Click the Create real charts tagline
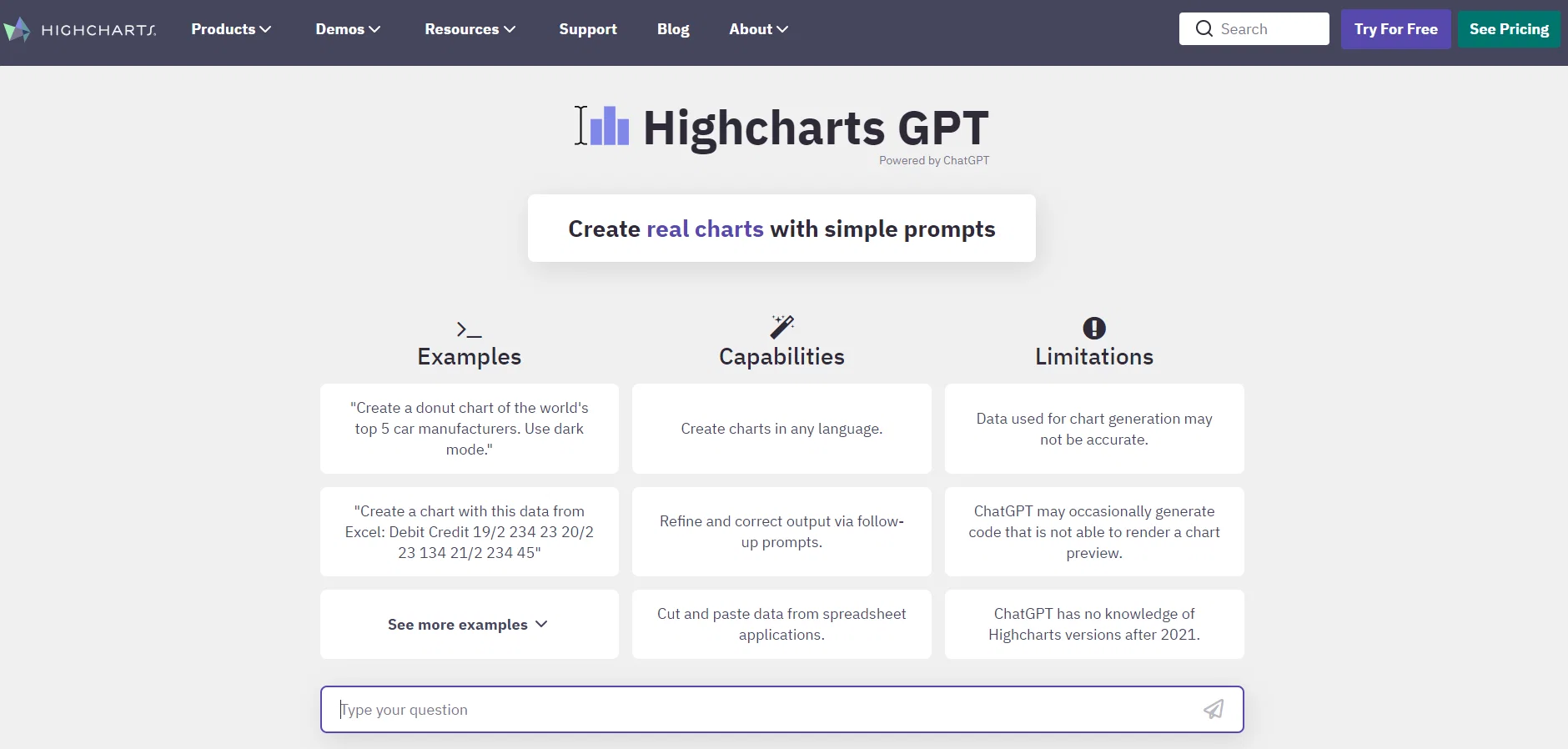 point(781,229)
